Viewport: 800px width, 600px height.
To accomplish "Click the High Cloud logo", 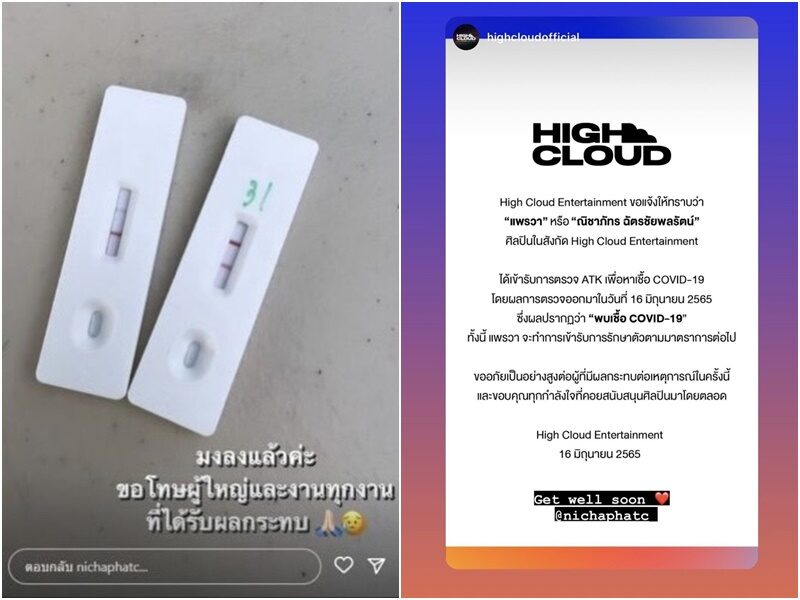I will pyautogui.click(x=601, y=144).
